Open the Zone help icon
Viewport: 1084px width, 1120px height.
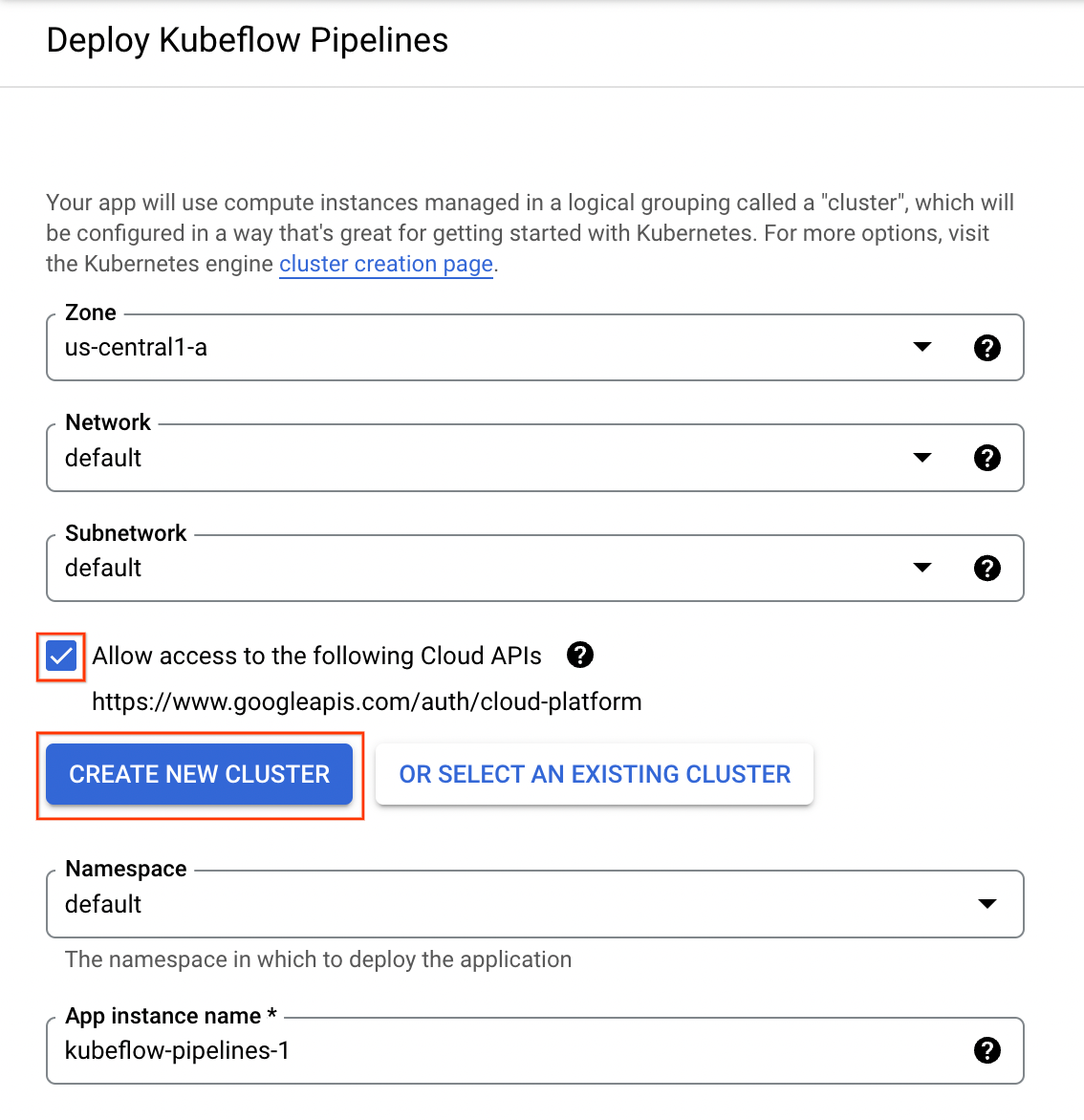coord(987,347)
